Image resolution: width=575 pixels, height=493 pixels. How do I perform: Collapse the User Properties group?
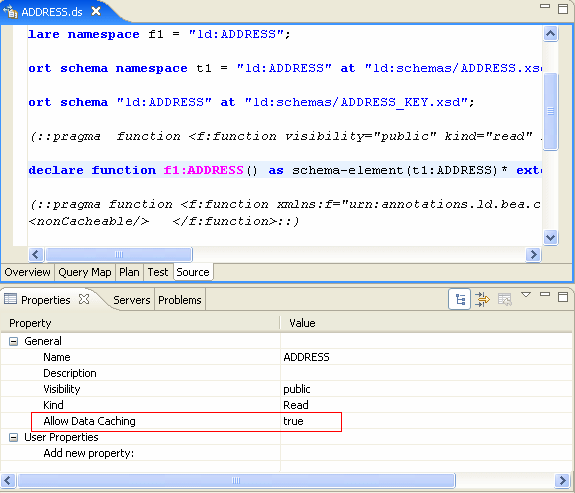click(13, 438)
